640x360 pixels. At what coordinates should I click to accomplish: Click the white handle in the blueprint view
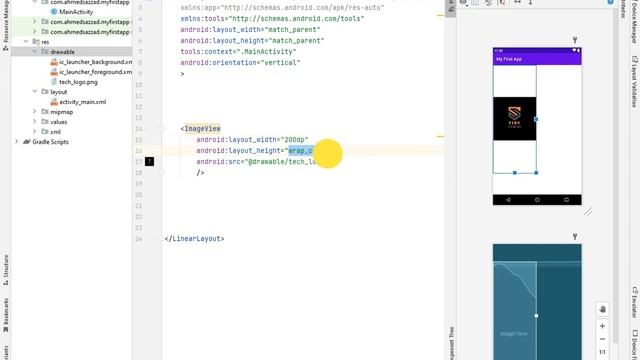coord(536,316)
